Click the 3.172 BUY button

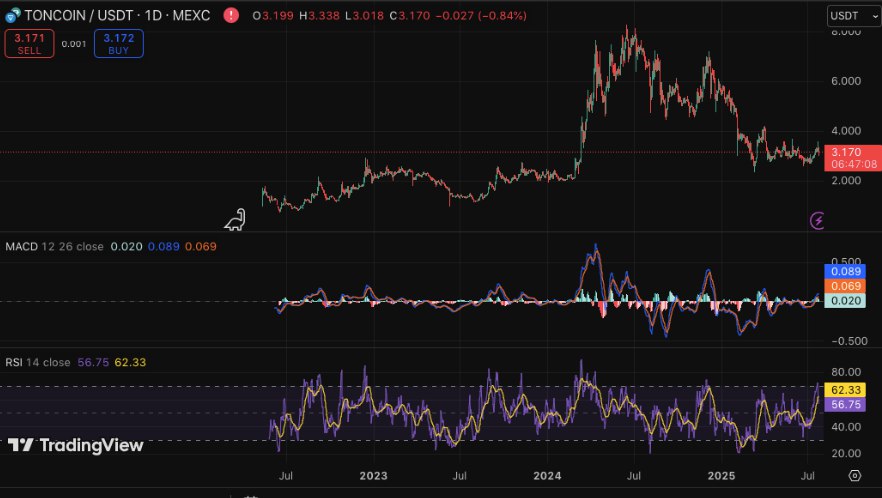point(119,43)
